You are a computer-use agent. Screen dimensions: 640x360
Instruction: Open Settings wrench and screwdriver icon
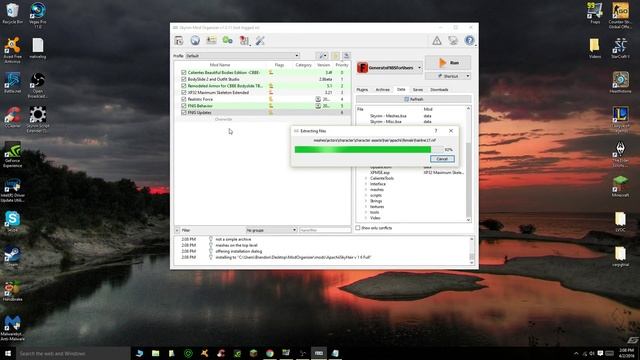[260, 40]
